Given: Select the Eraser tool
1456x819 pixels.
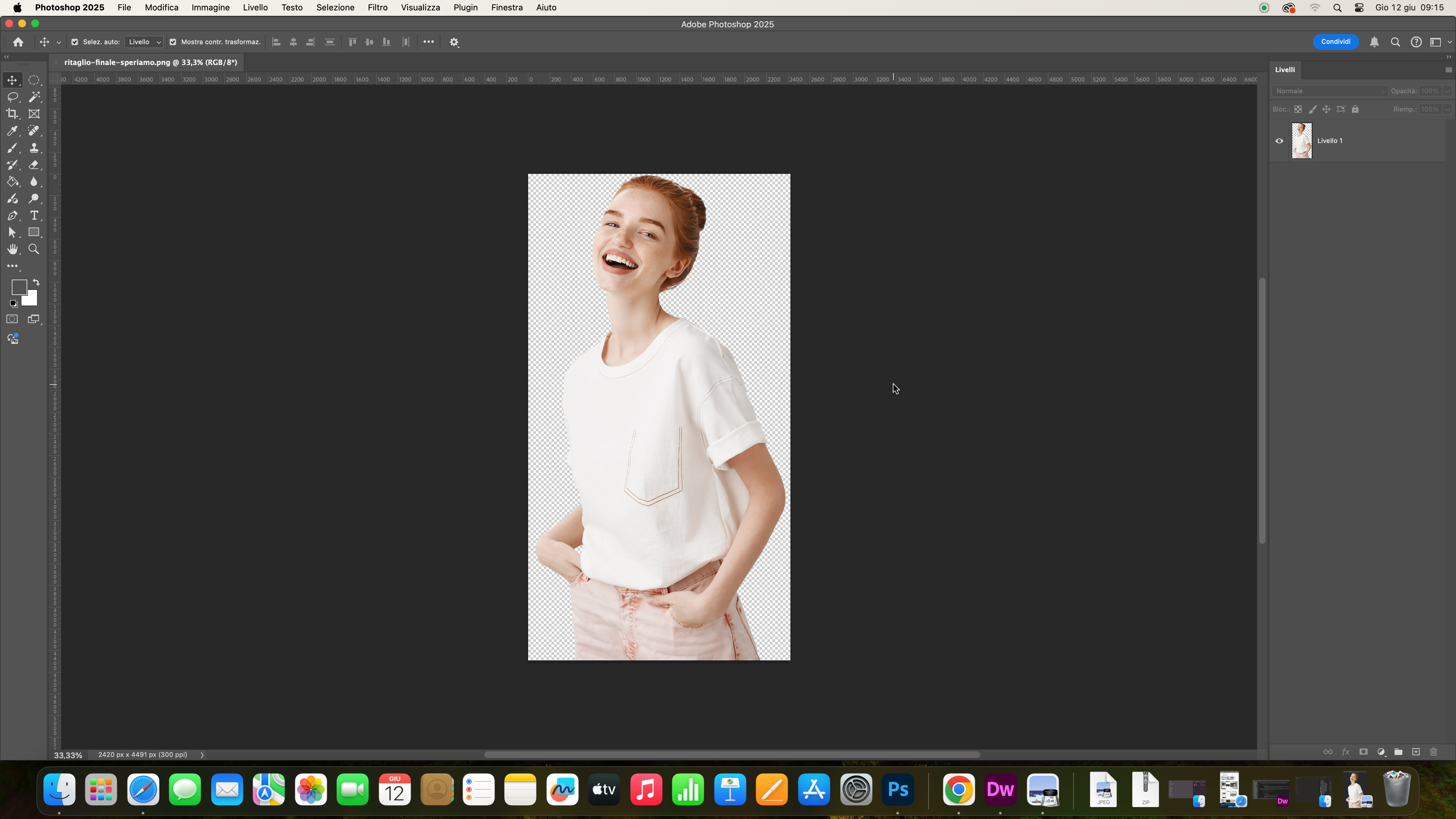Looking at the screenshot, I should [34, 165].
